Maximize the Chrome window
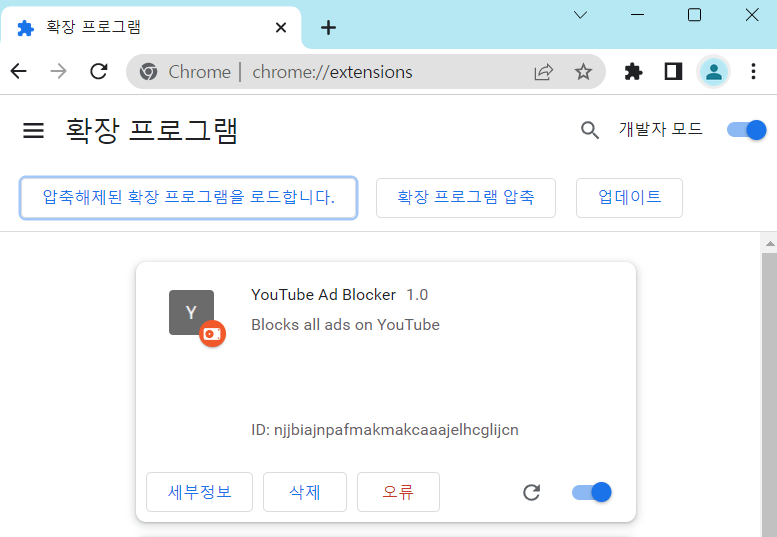Viewport: 777px width, 537px height. coord(694,15)
